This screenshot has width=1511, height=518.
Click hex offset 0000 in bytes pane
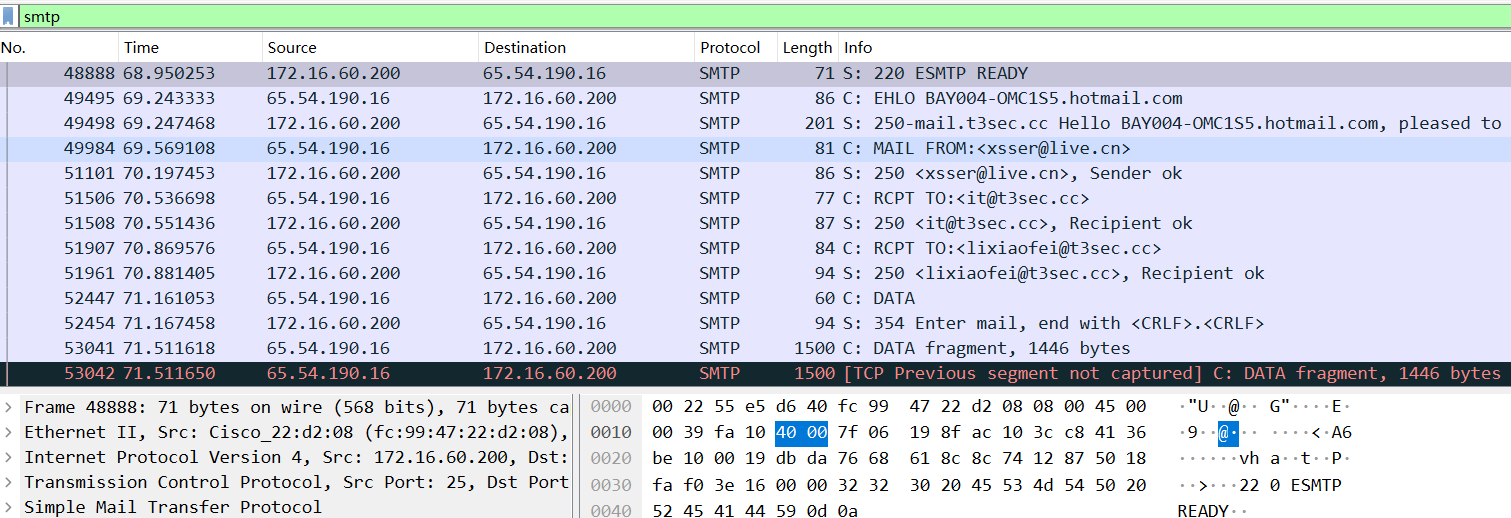pyautogui.click(x=611, y=407)
